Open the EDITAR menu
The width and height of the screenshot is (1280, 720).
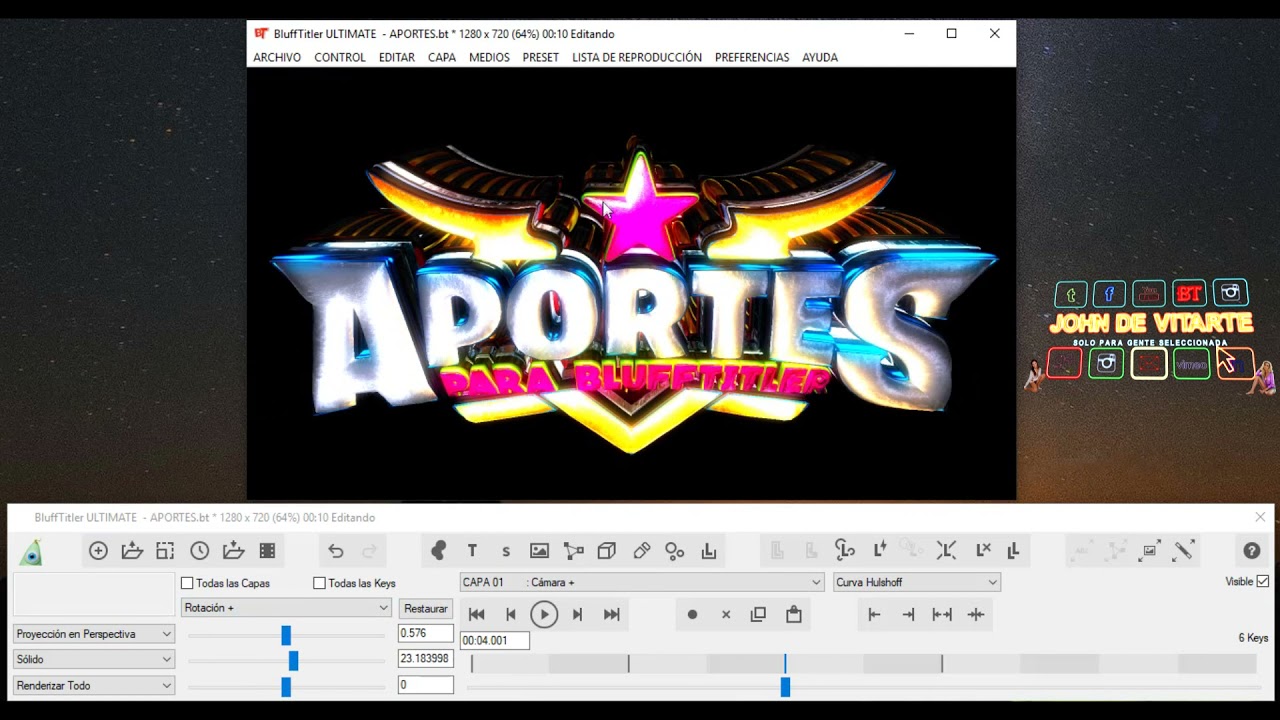tap(397, 58)
